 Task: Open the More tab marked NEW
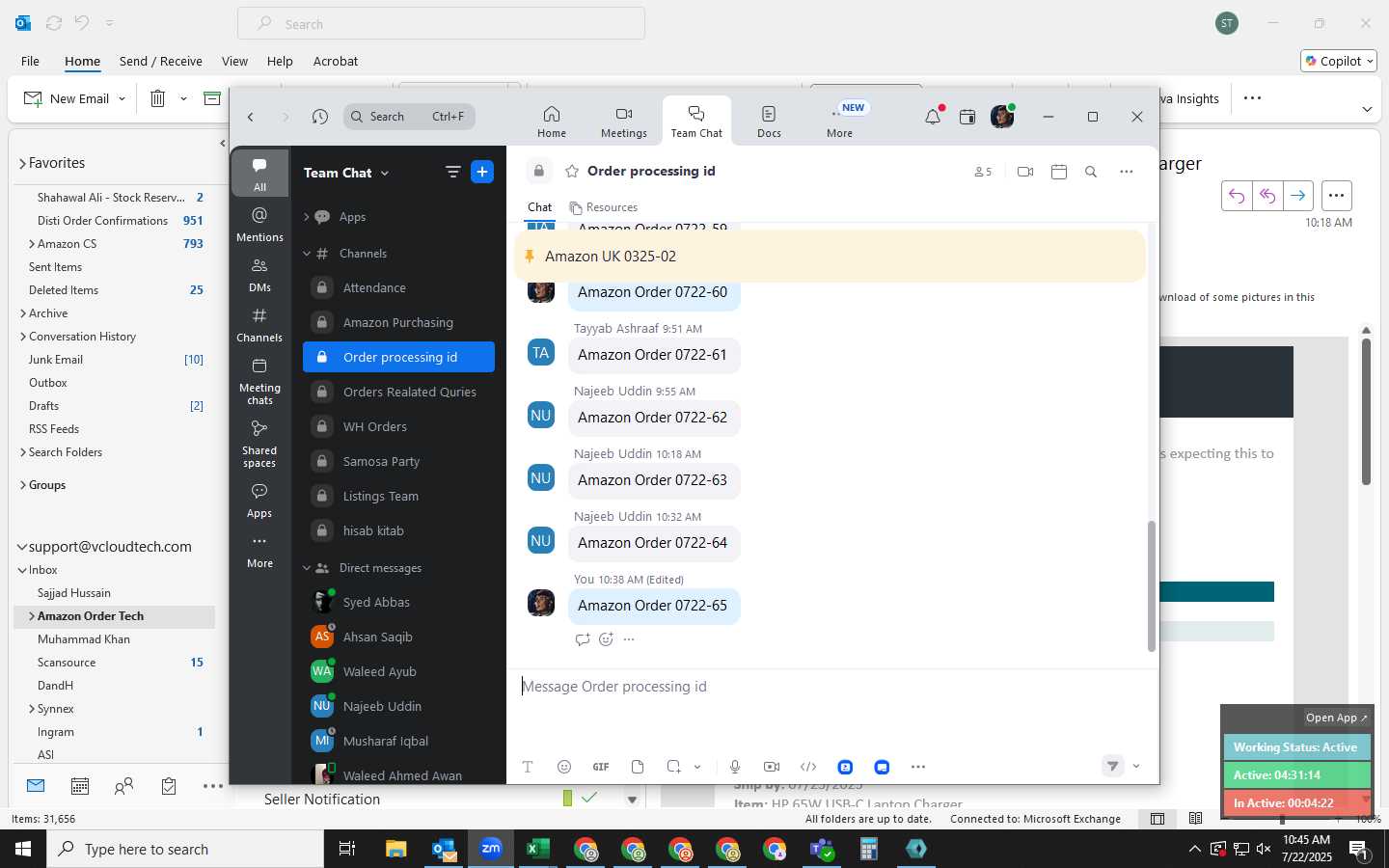click(x=839, y=122)
